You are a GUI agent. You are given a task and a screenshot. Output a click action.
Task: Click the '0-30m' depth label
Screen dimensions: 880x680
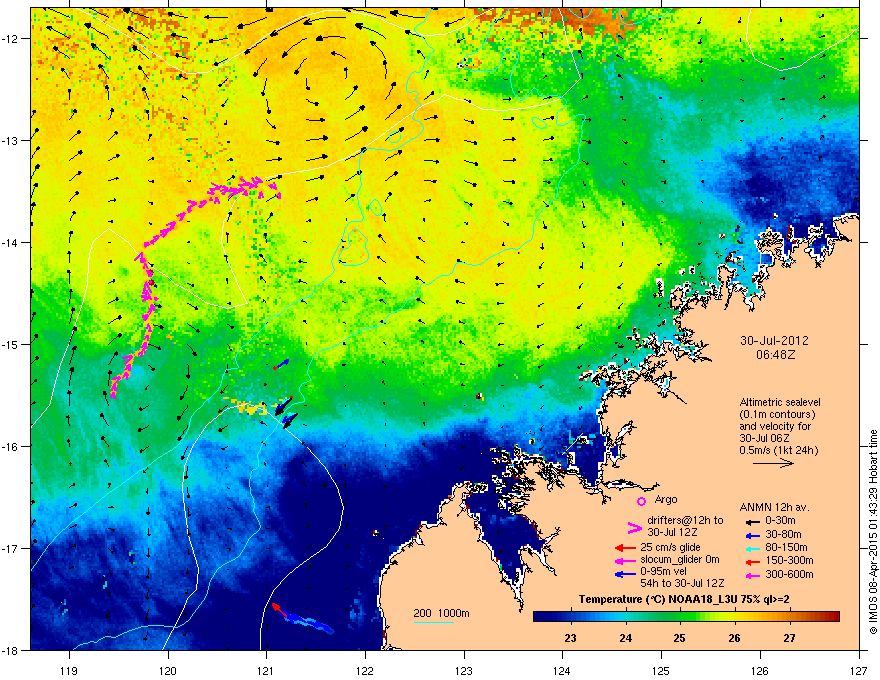click(780, 521)
